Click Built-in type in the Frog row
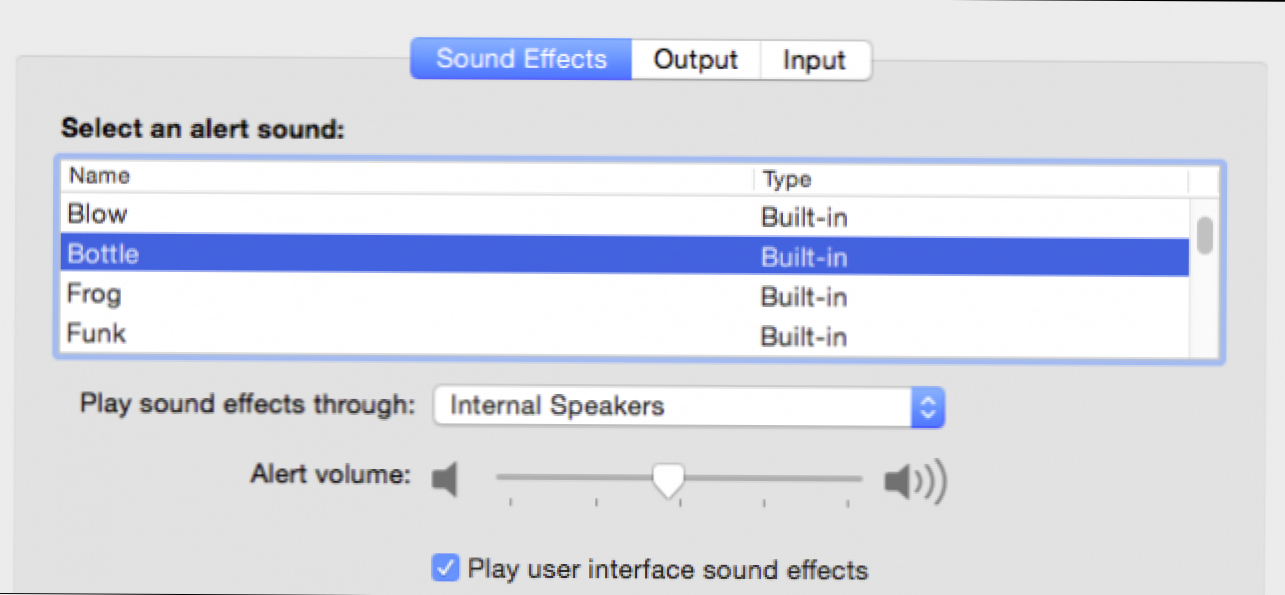Screen dimensions: 1285x595 [804, 297]
